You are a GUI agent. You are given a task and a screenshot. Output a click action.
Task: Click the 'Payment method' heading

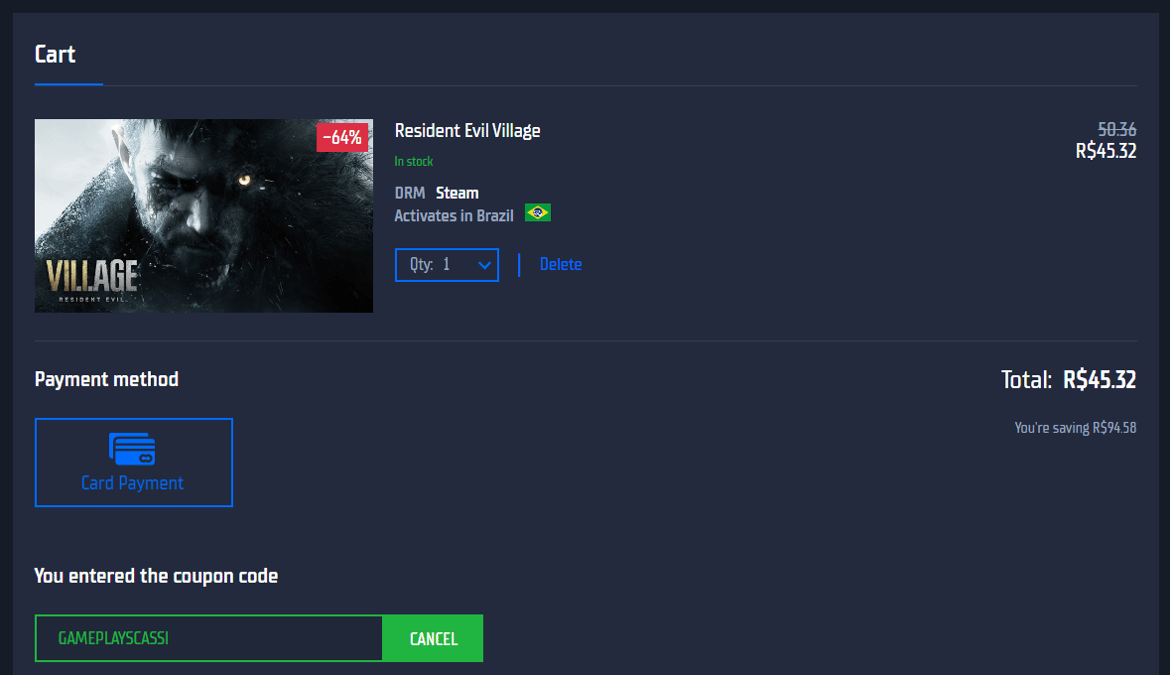[107, 380]
